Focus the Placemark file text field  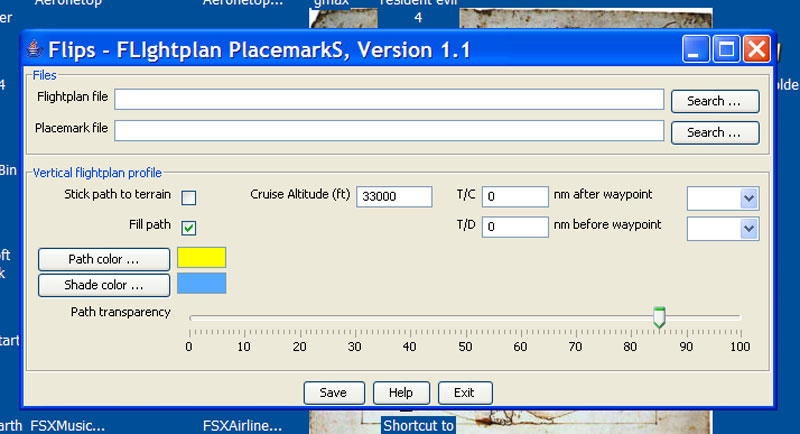click(389, 131)
